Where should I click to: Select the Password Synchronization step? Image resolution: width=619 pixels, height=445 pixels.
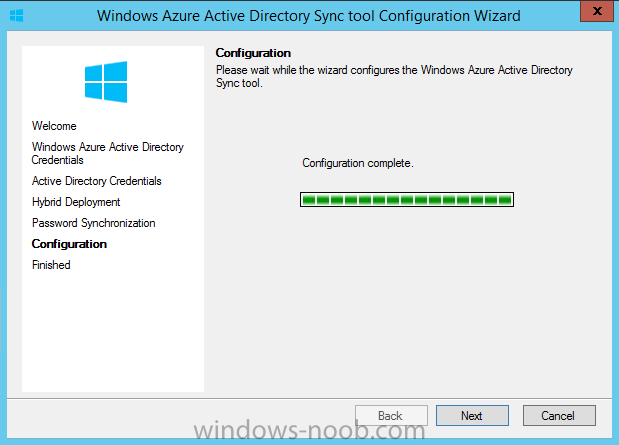[94, 223]
